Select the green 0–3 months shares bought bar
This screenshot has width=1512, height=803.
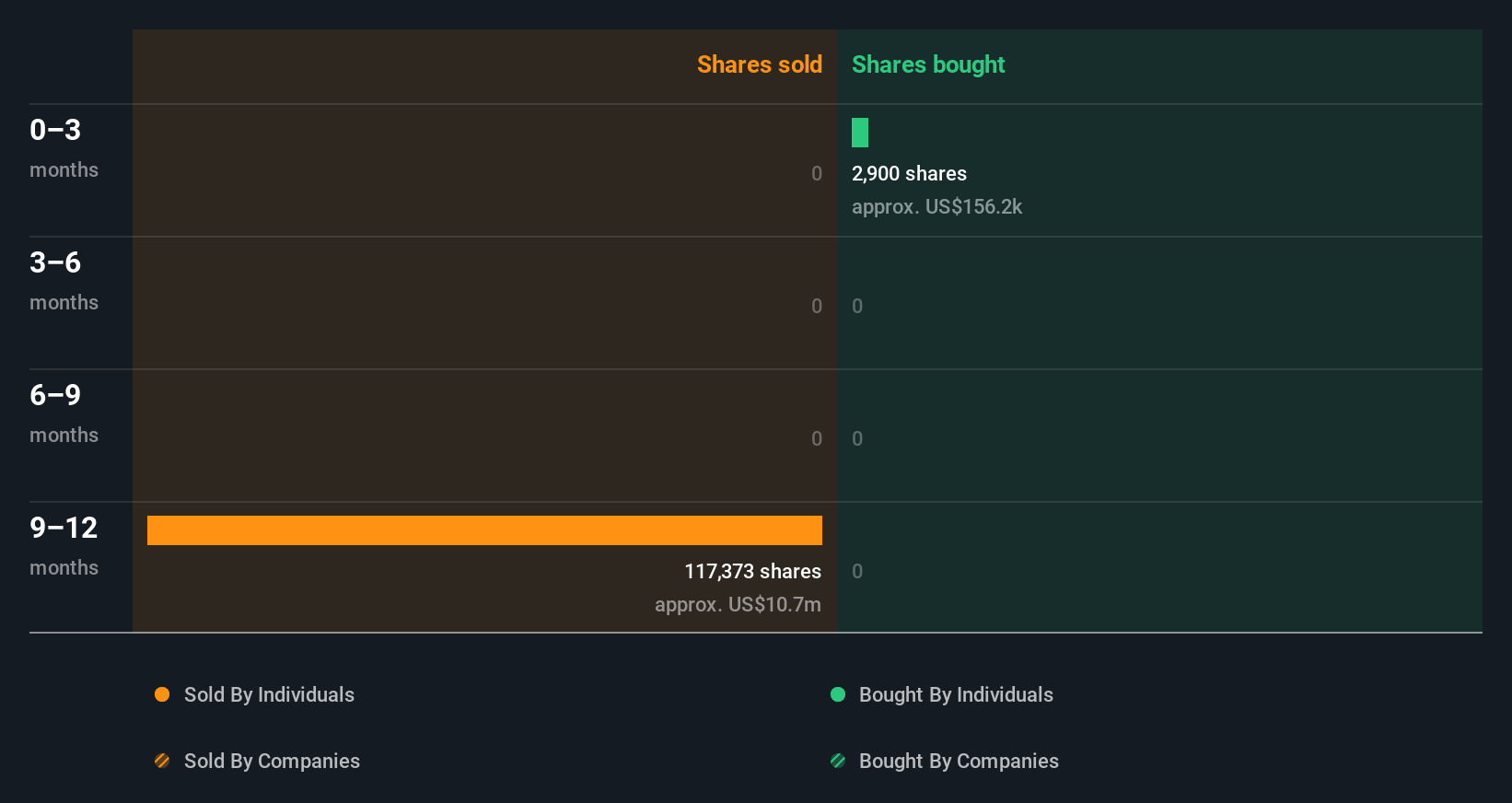point(860,133)
